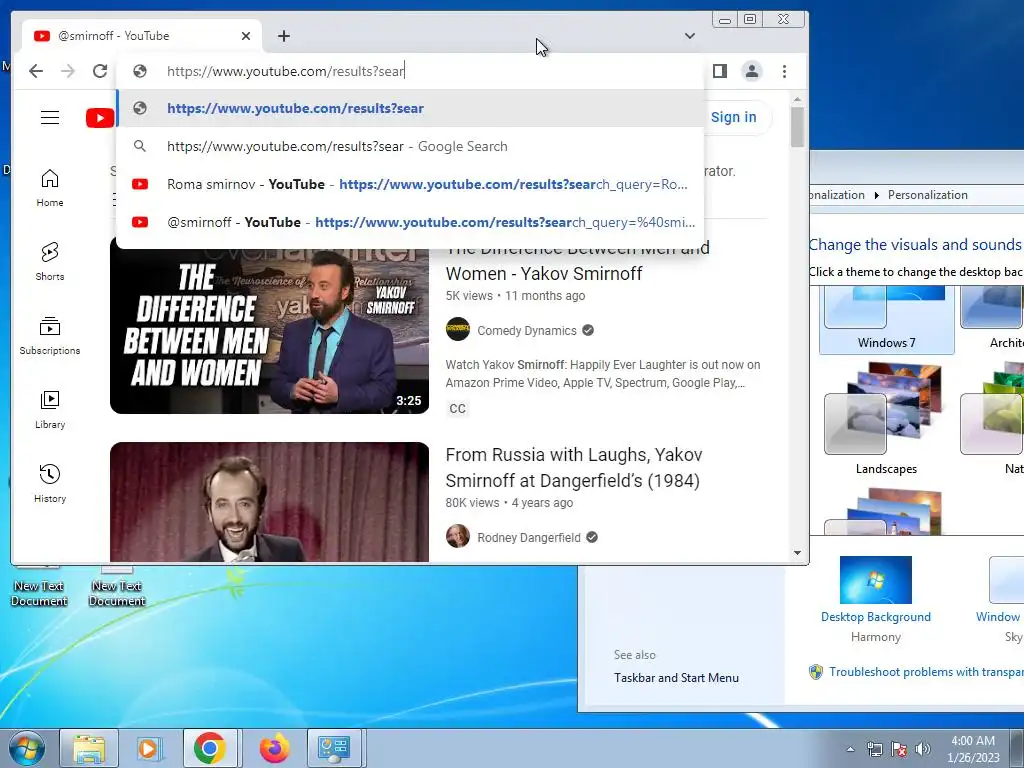
Task: Open Subscriptions in the YouTube sidebar
Action: coord(50,336)
